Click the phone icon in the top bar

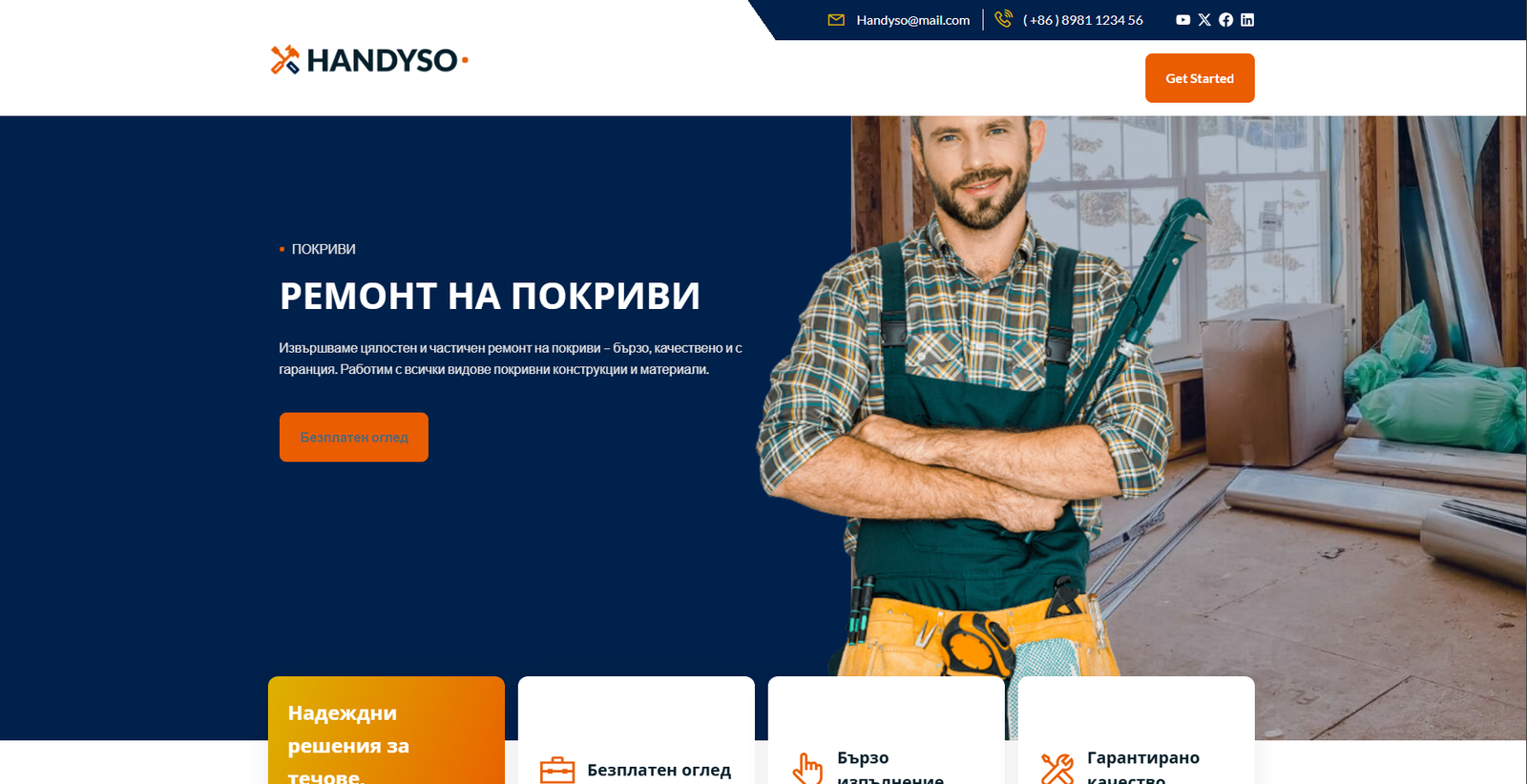pyautogui.click(x=1003, y=19)
